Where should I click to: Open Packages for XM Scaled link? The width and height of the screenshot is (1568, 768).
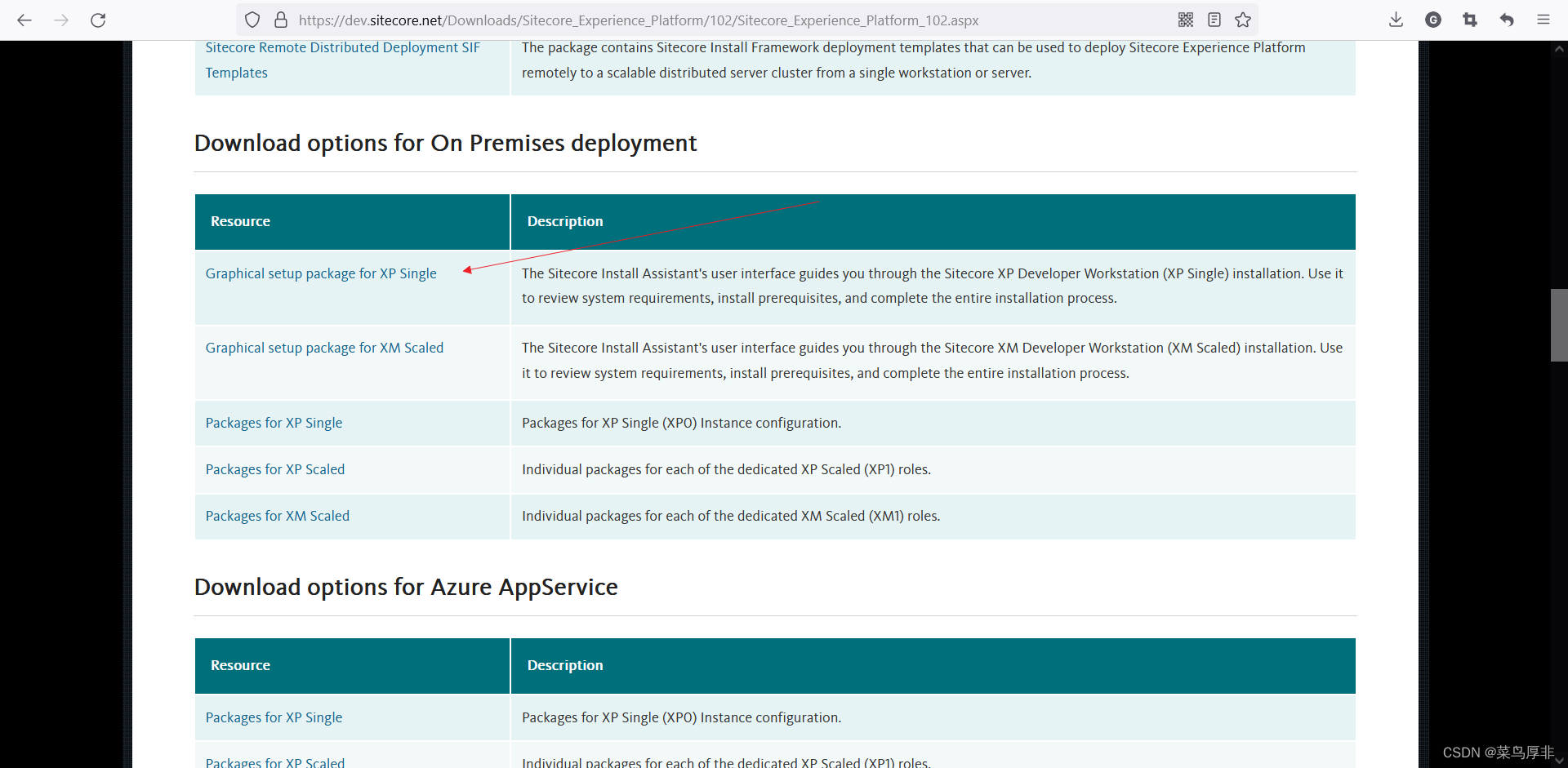tap(278, 516)
